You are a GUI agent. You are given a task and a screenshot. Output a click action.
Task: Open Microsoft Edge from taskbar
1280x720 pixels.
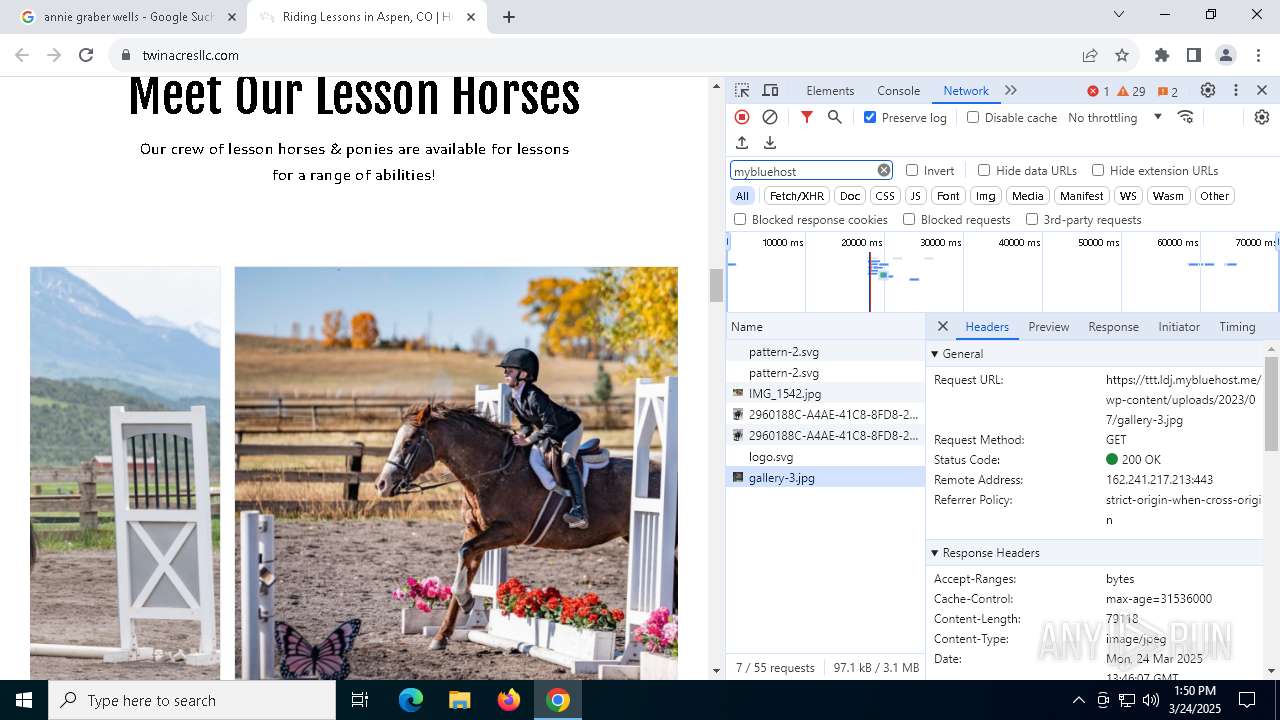[x=411, y=700]
